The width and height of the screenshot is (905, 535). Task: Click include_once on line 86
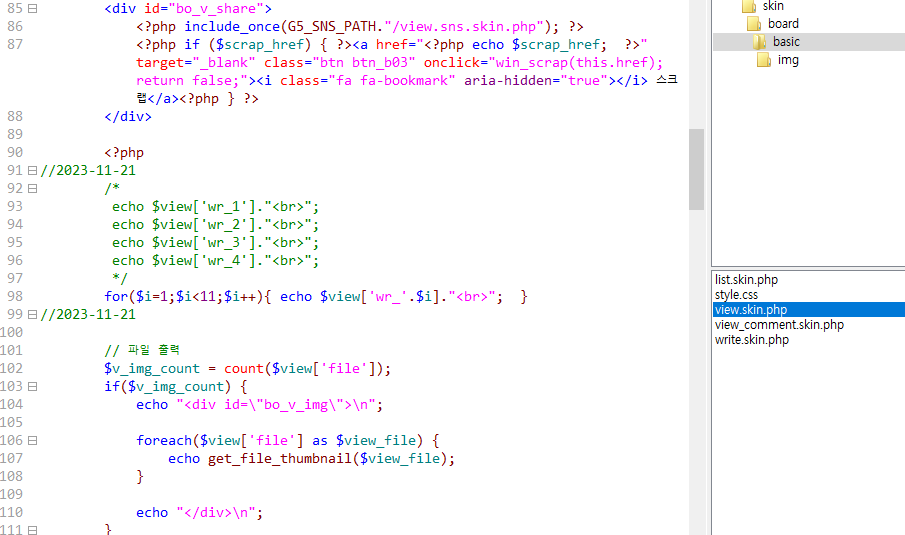pyautogui.click(x=232, y=27)
